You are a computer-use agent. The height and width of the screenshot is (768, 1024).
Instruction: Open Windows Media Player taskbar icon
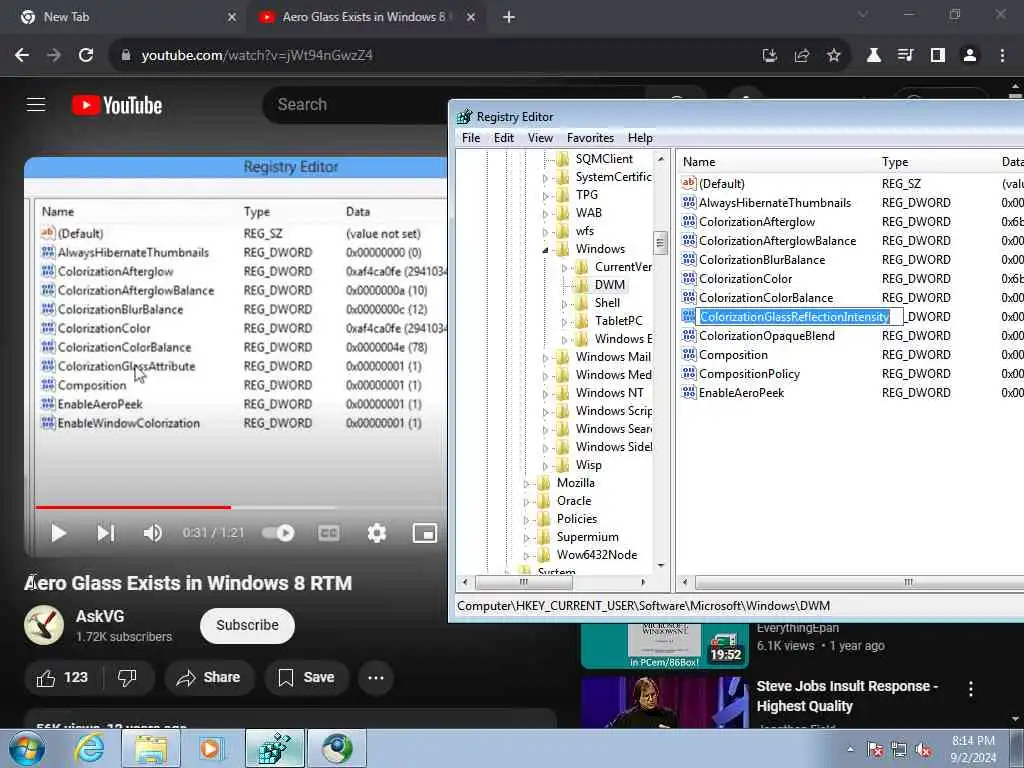coord(212,748)
